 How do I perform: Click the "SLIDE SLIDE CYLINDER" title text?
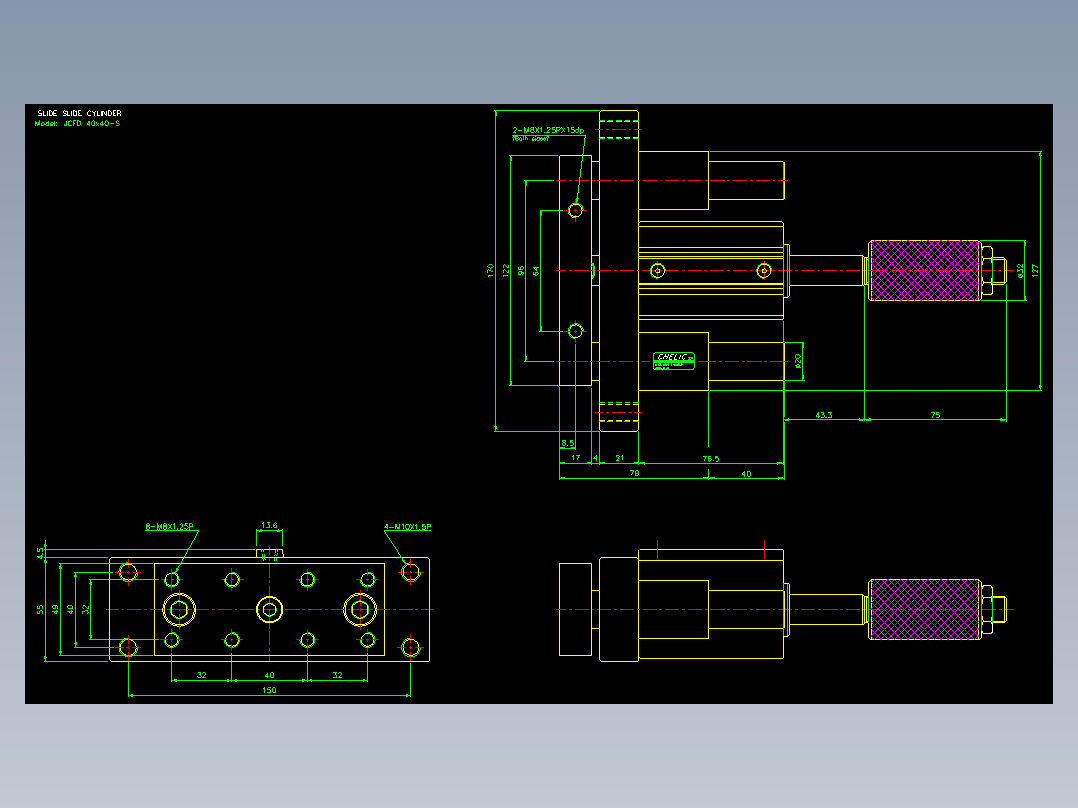[x=79, y=113]
